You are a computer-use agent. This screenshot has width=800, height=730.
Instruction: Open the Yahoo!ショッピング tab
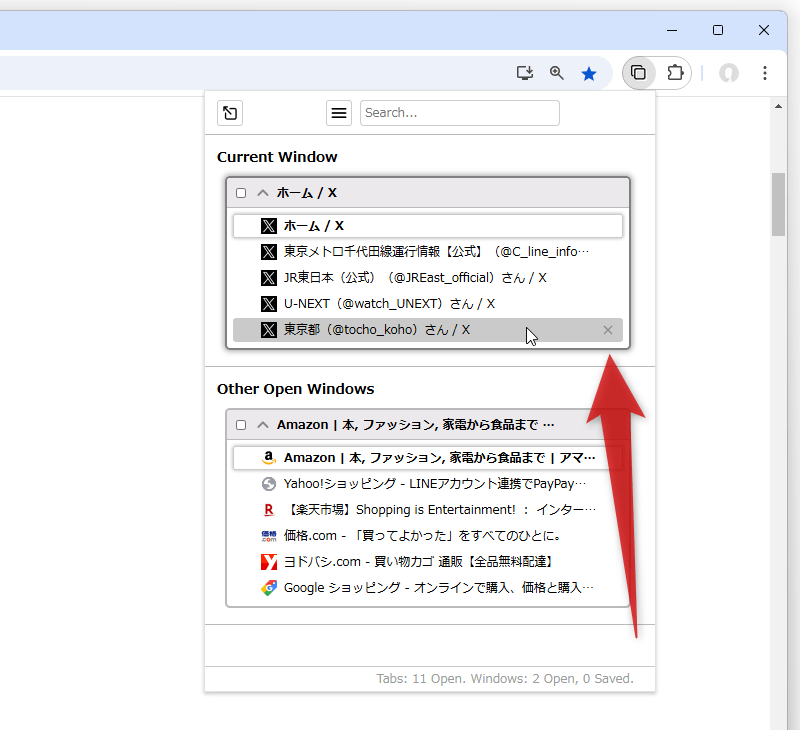(x=428, y=484)
